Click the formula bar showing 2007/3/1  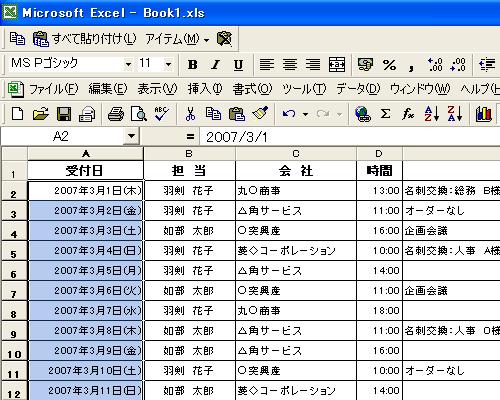pyautogui.click(x=350, y=137)
